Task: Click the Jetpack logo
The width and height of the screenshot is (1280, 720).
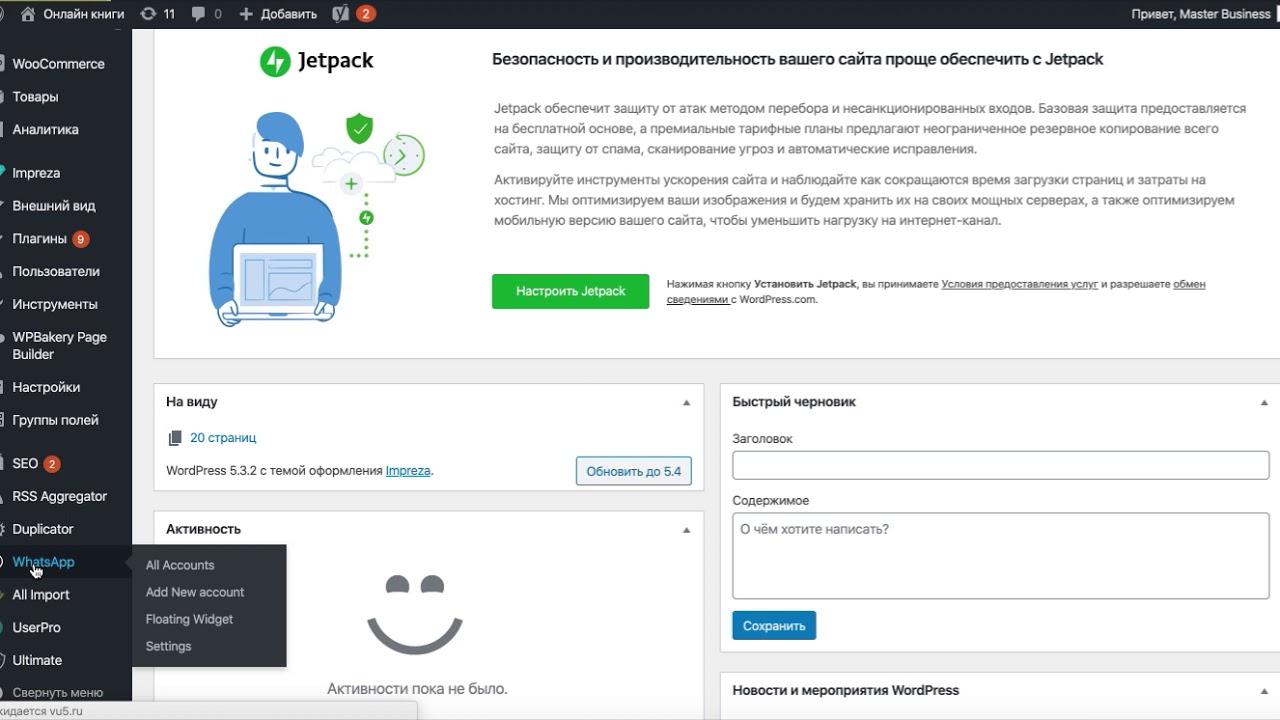Action: [x=316, y=61]
